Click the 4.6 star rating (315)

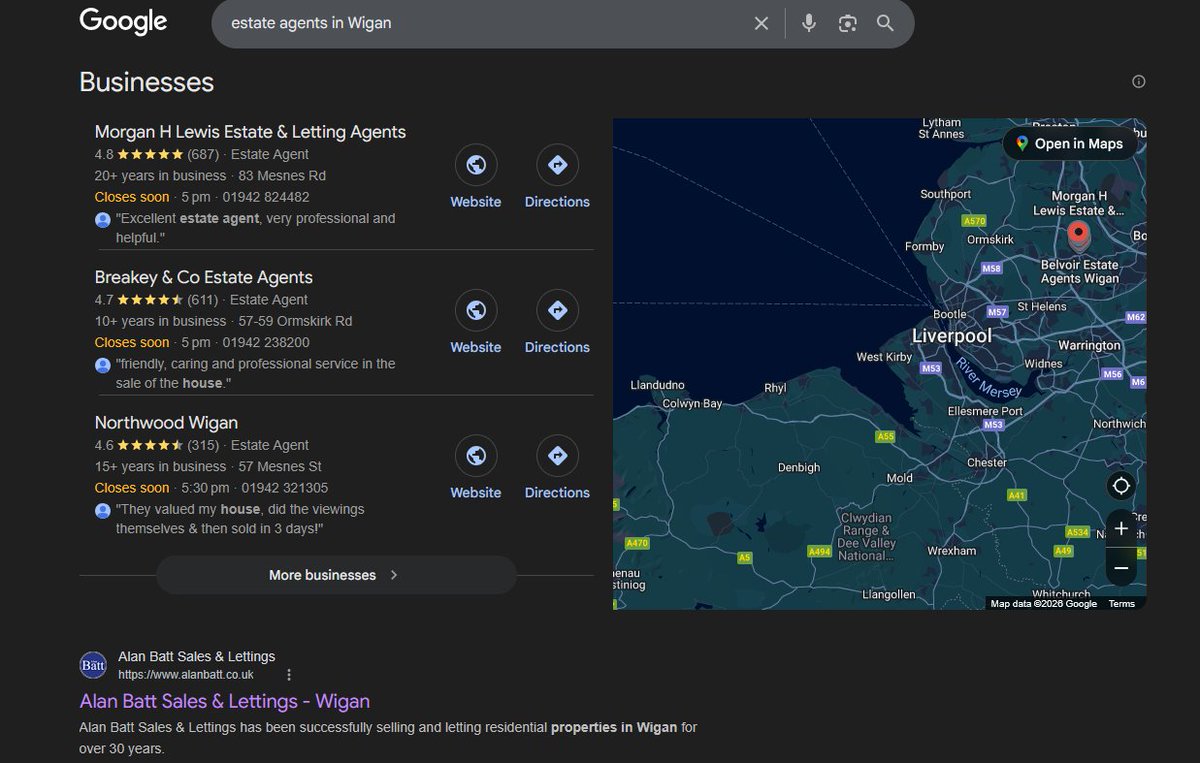click(x=157, y=446)
